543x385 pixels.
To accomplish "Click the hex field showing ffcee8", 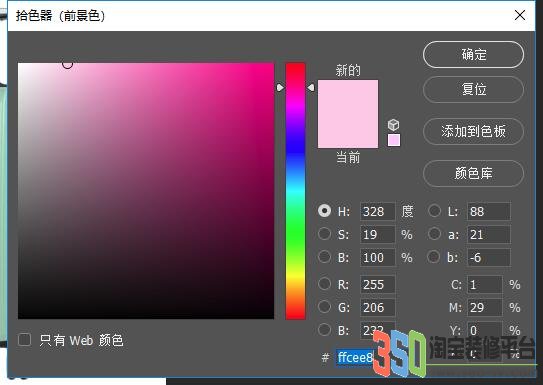I will (355, 357).
